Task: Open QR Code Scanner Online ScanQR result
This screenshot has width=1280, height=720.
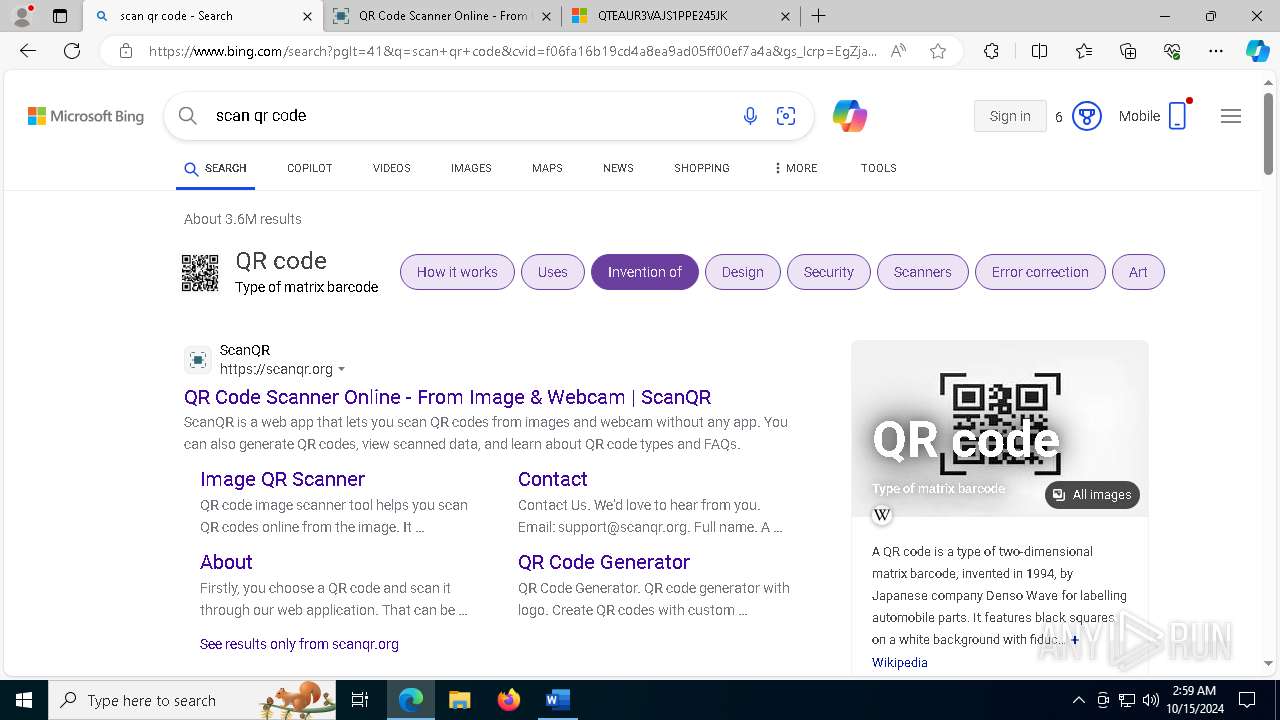Action: (447, 397)
